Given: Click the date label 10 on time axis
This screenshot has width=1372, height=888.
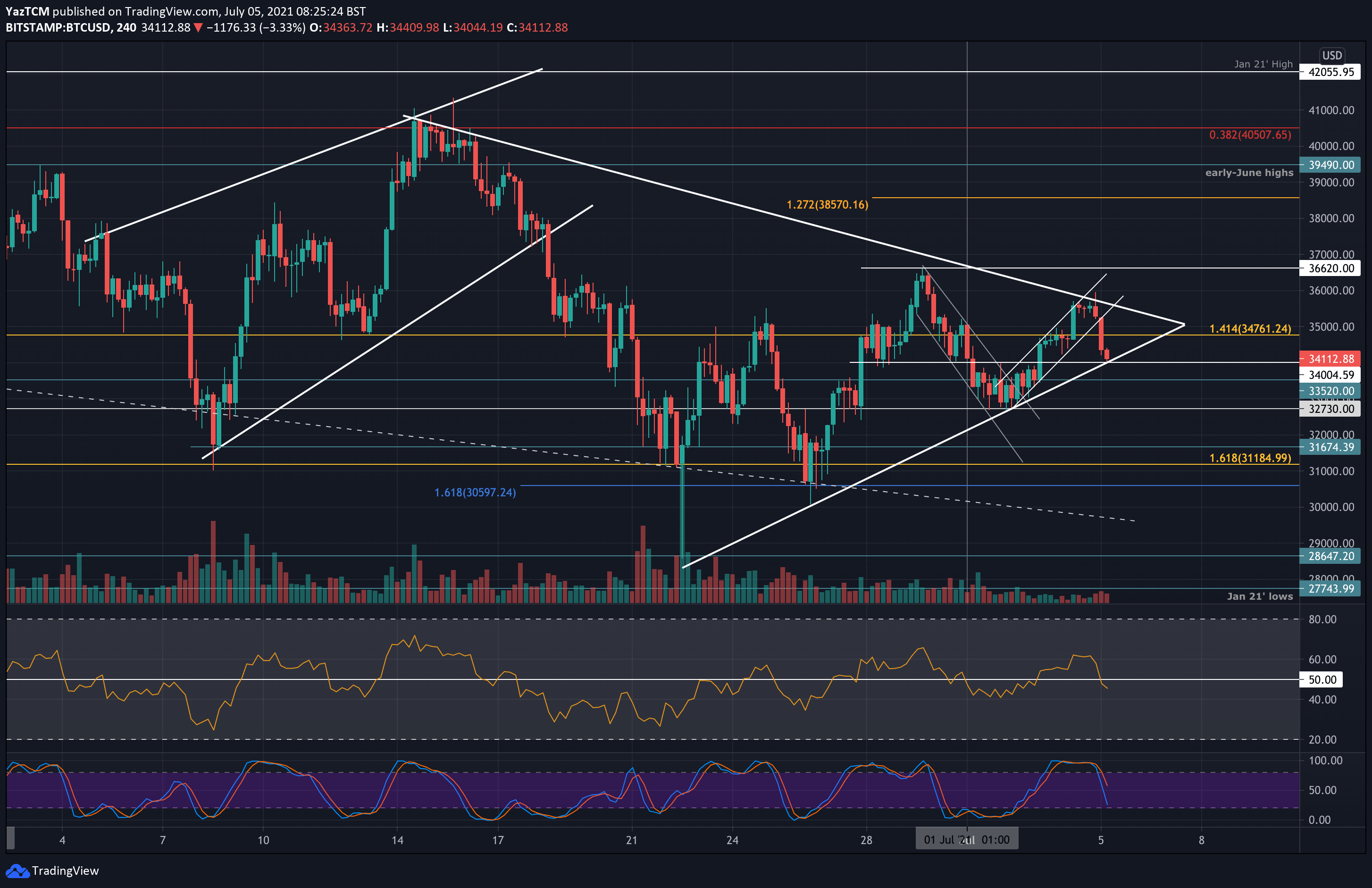Looking at the screenshot, I should coord(263,840).
